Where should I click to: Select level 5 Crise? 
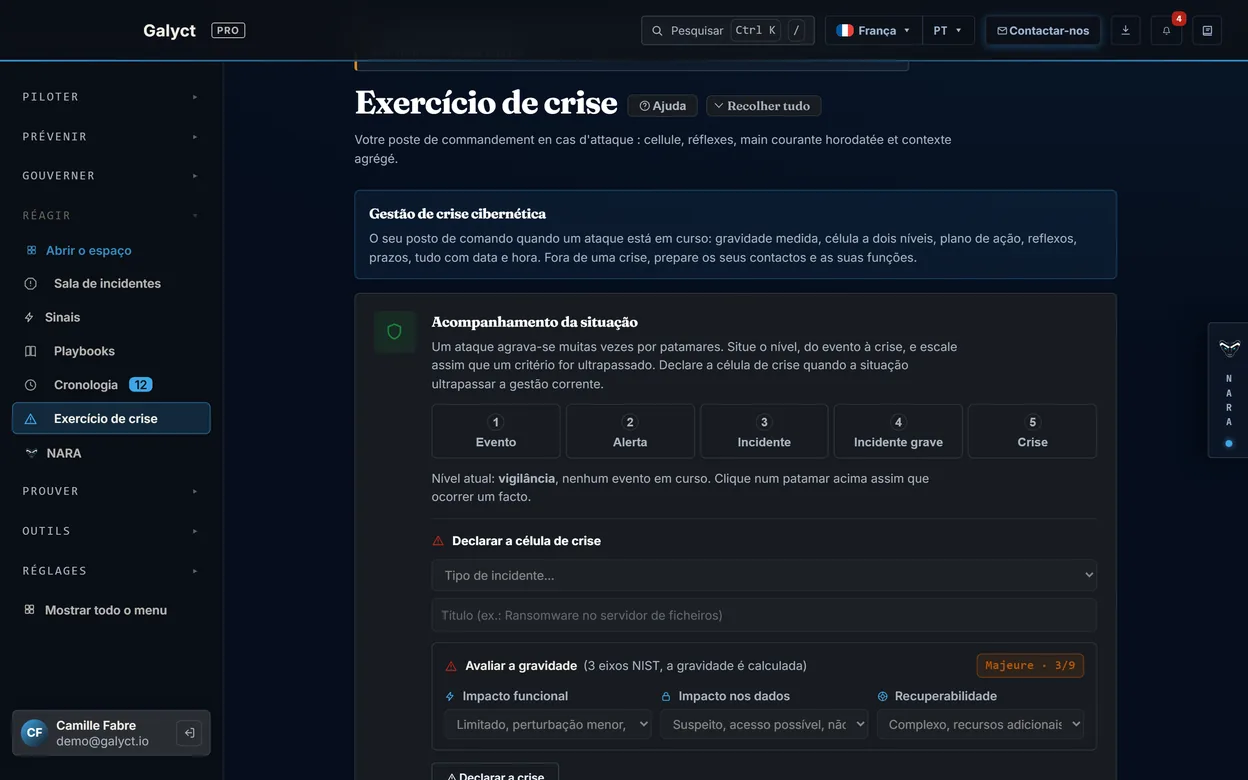point(1032,431)
